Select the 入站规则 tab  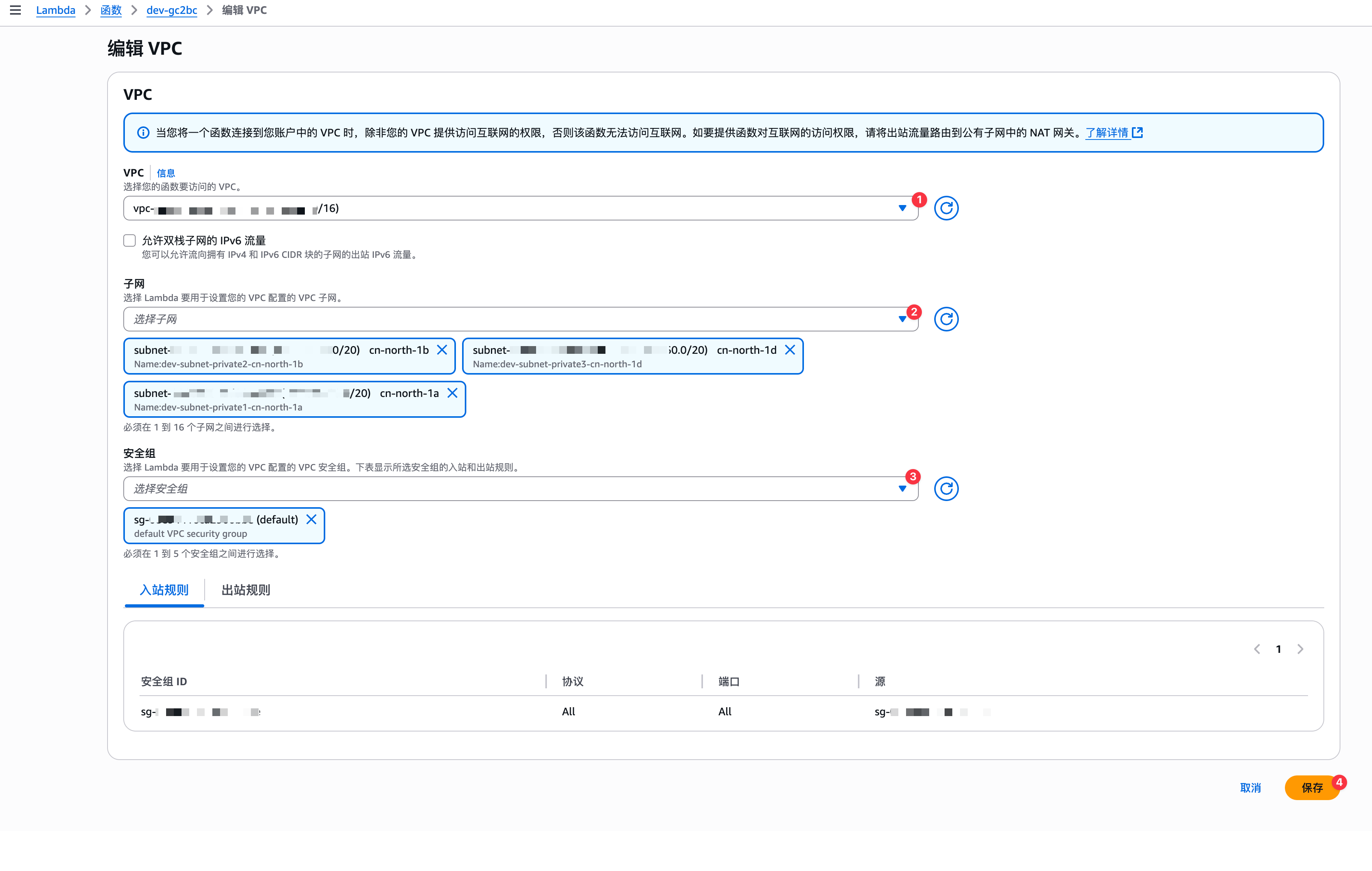[x=164, y=590]
